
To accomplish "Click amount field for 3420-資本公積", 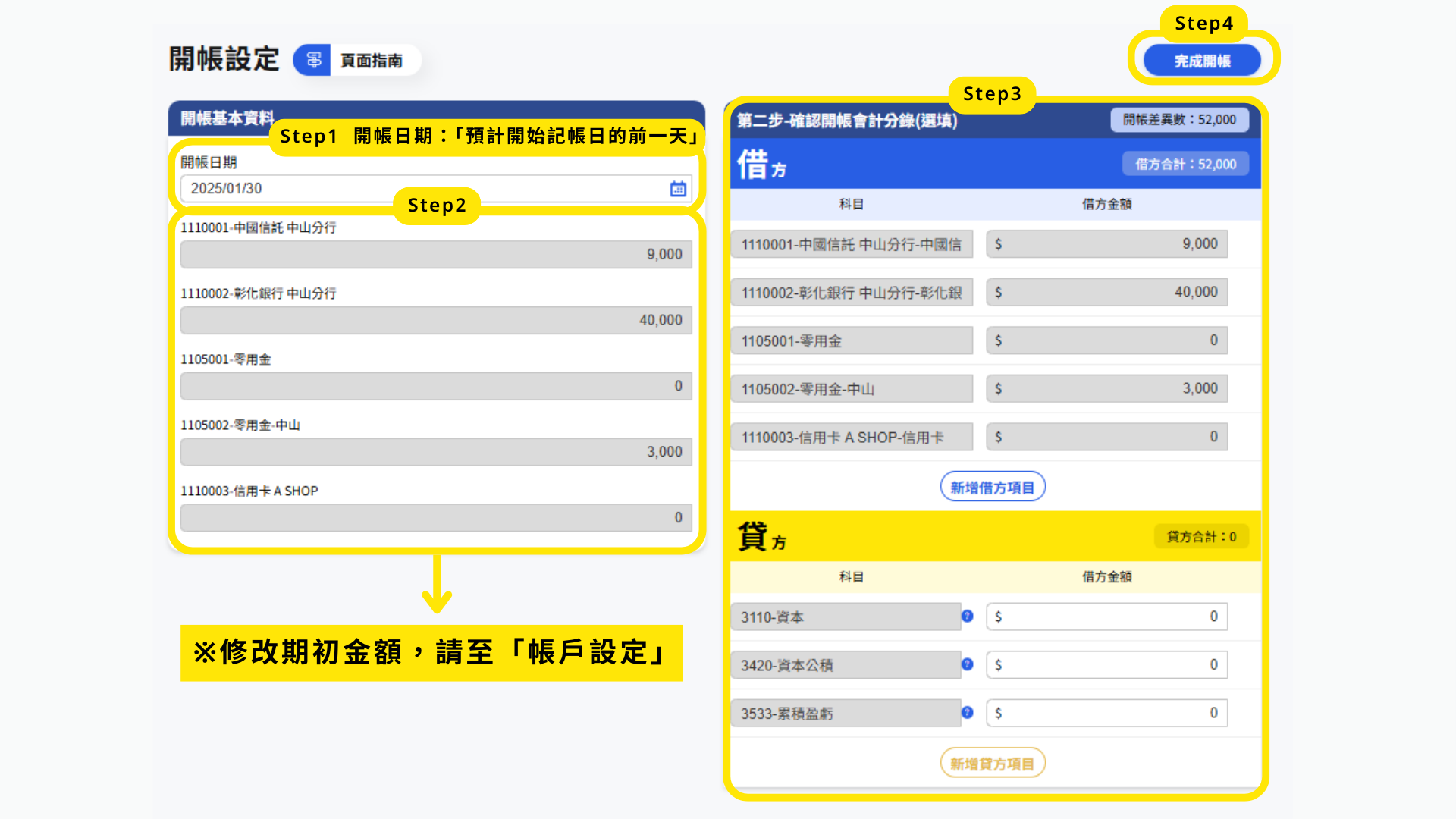I will pos(1106,665).
